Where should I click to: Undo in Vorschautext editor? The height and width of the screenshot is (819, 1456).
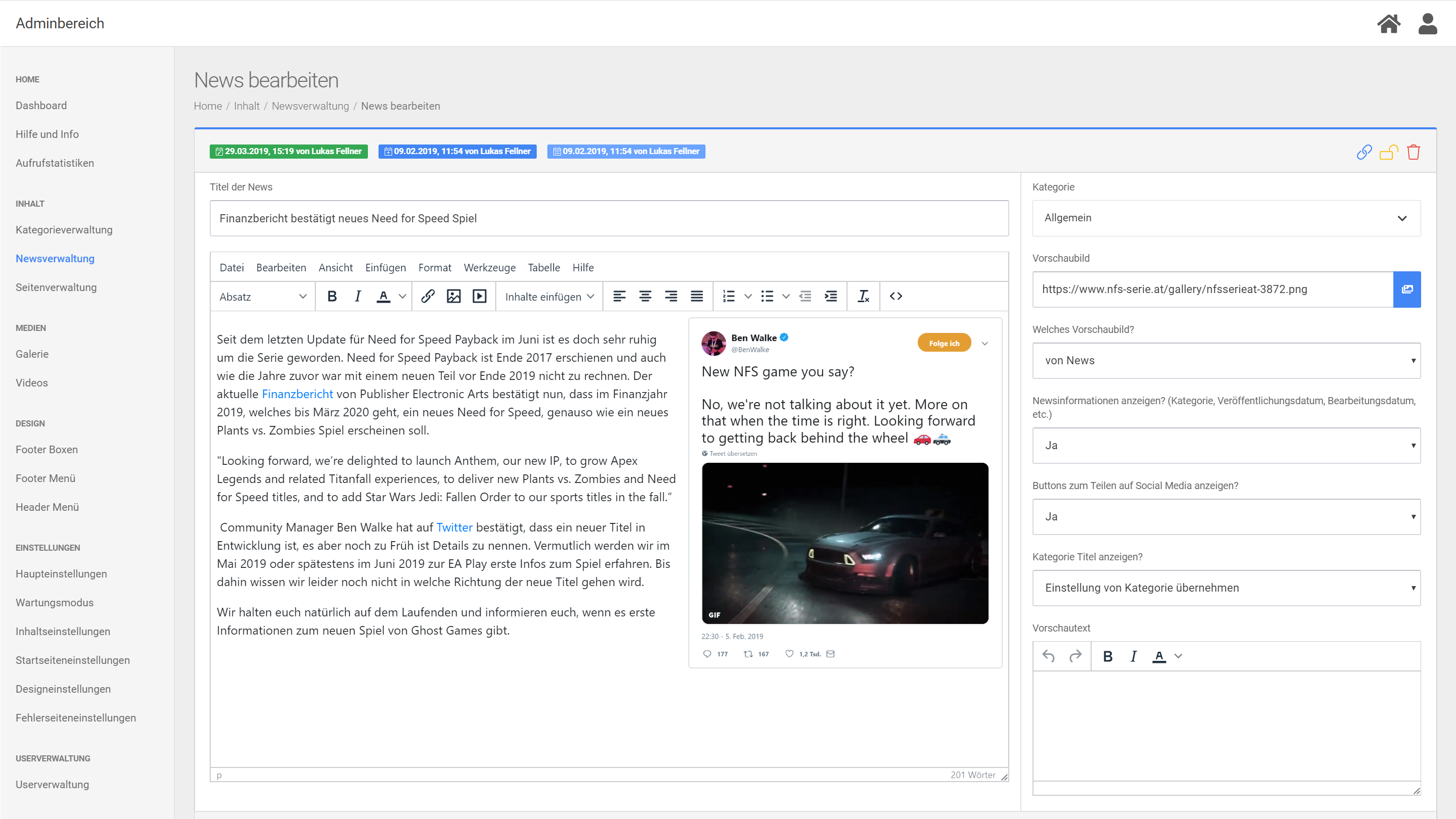coord(1049,656)
